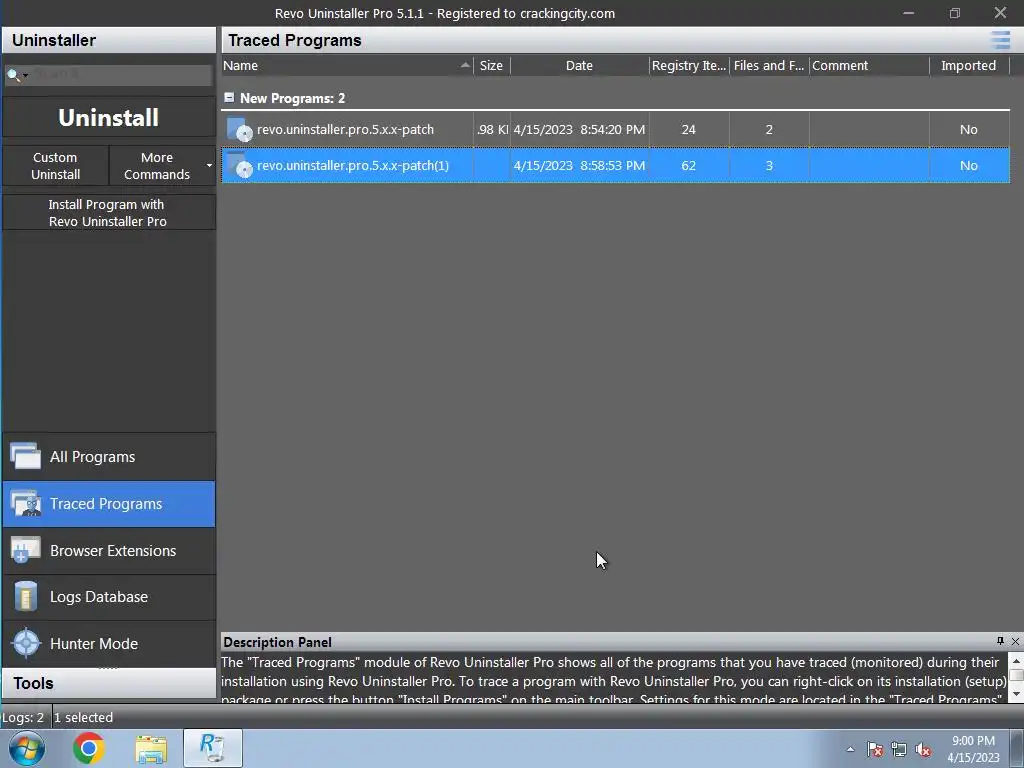The height and width of the screenshot is (768, 1024).
Task: Click into the search input field
Action: (x=121, y=74)
